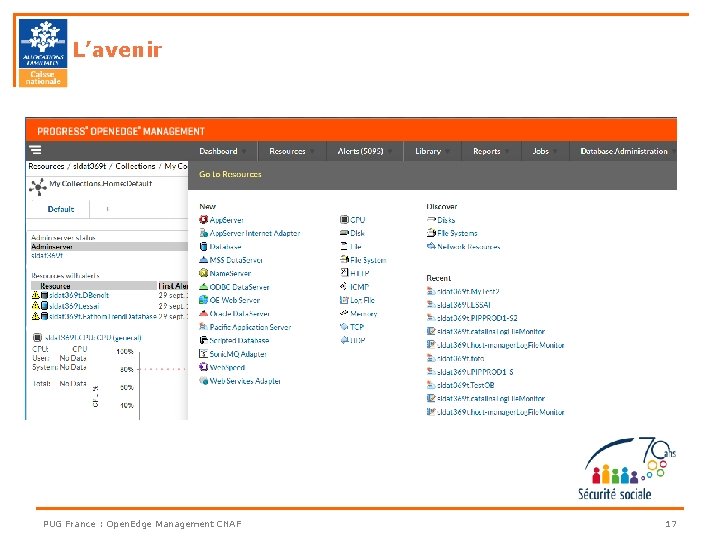Click the AppServer Internet Adapter icon
The width and height of the screenshot is (720, 540).
[x=203, y=233]
